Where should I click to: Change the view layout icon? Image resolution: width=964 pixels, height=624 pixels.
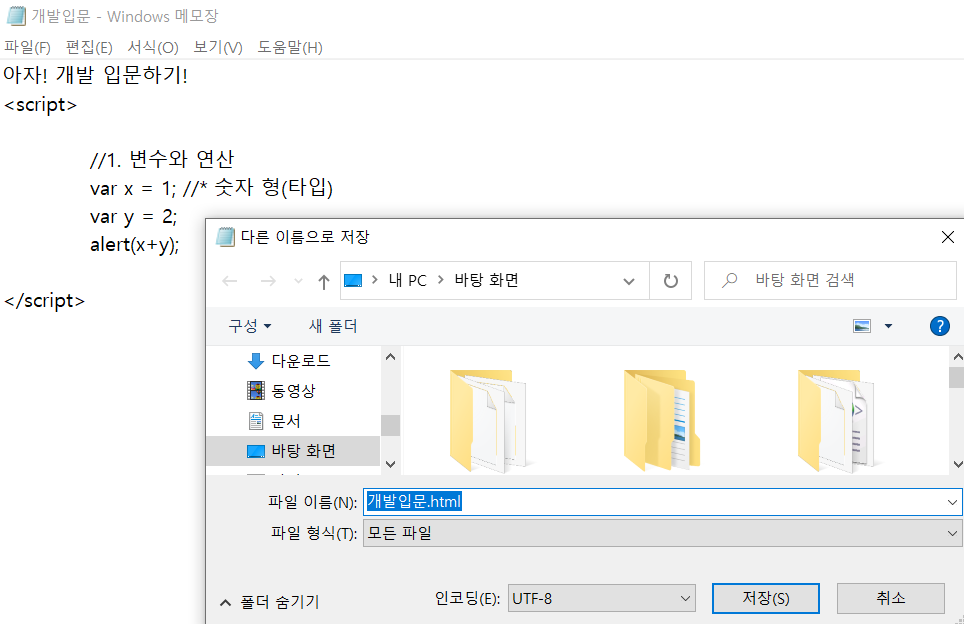[862, 326]
